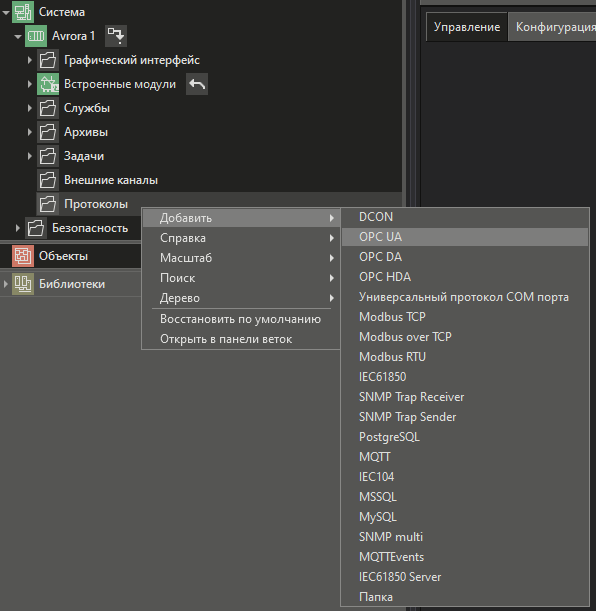Select IEC61850 Server
This screenshot has width=596, height=611.
pos(465,577)
